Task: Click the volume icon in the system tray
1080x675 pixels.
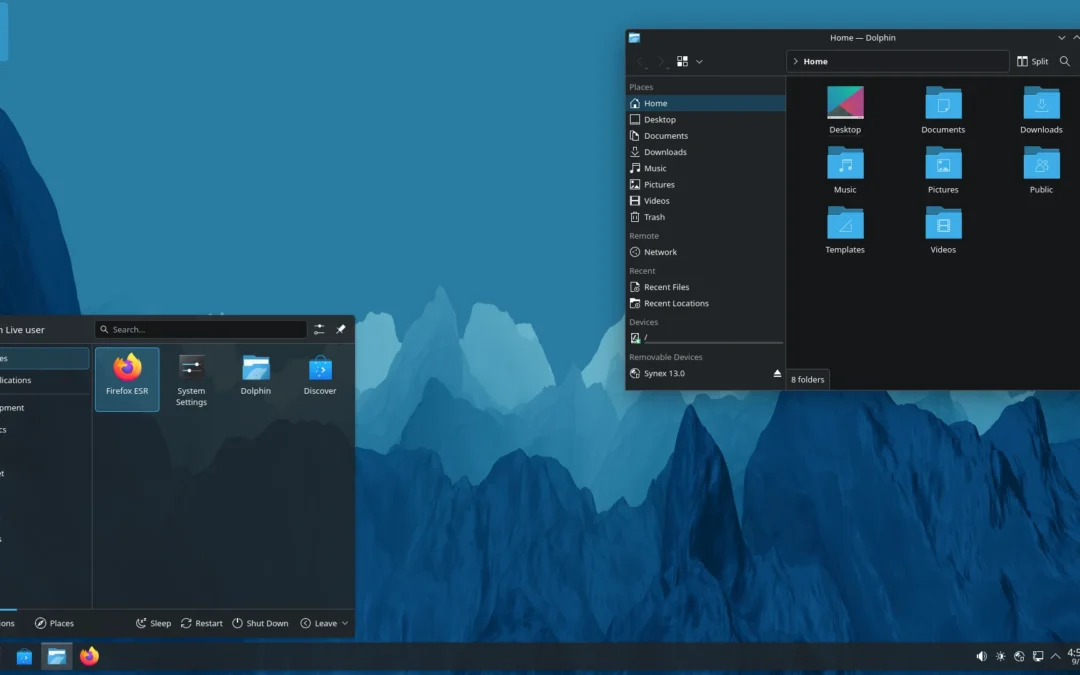Action: click(981, 657)
